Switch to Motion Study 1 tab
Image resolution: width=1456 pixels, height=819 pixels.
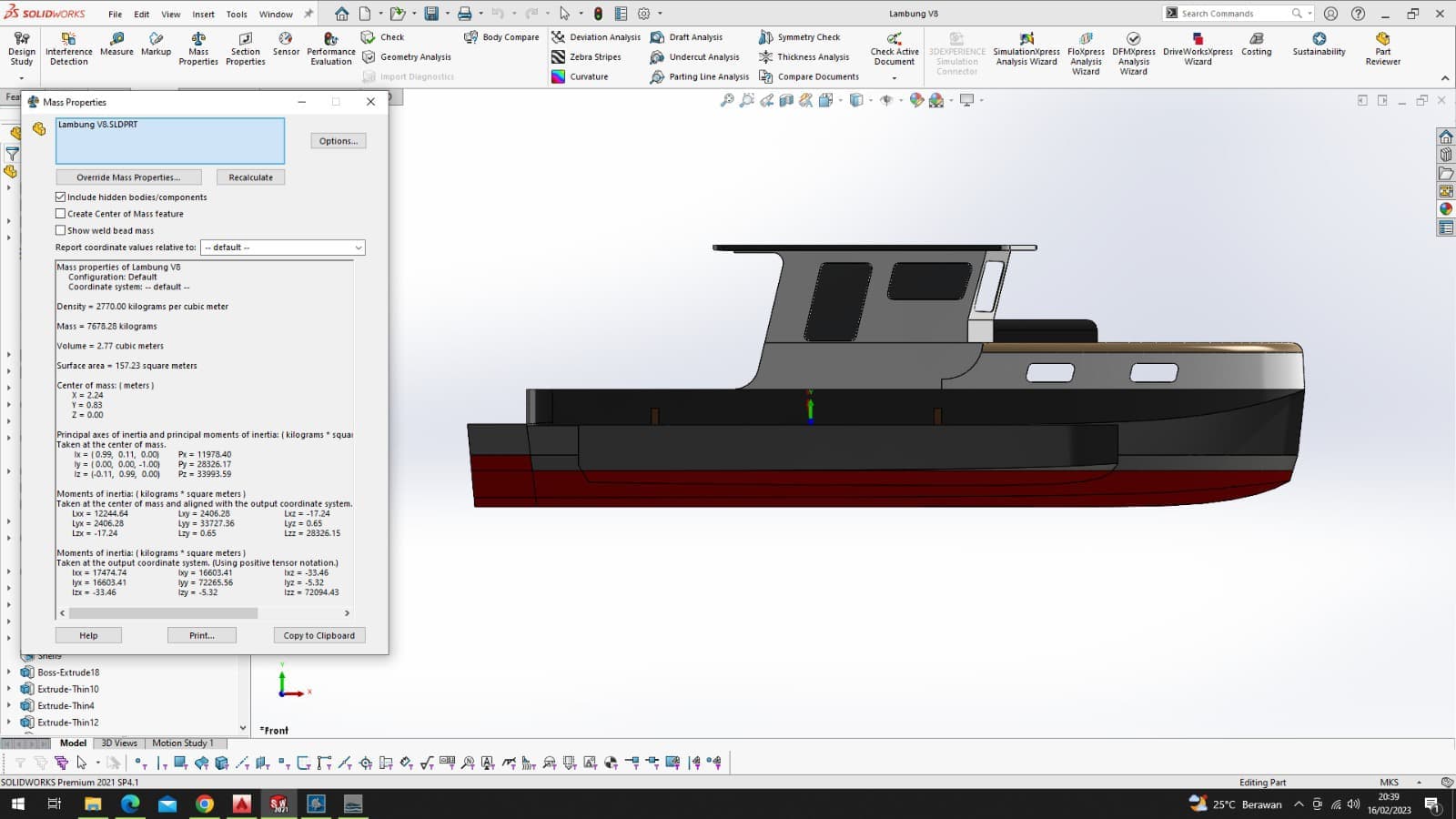point(182,743)
